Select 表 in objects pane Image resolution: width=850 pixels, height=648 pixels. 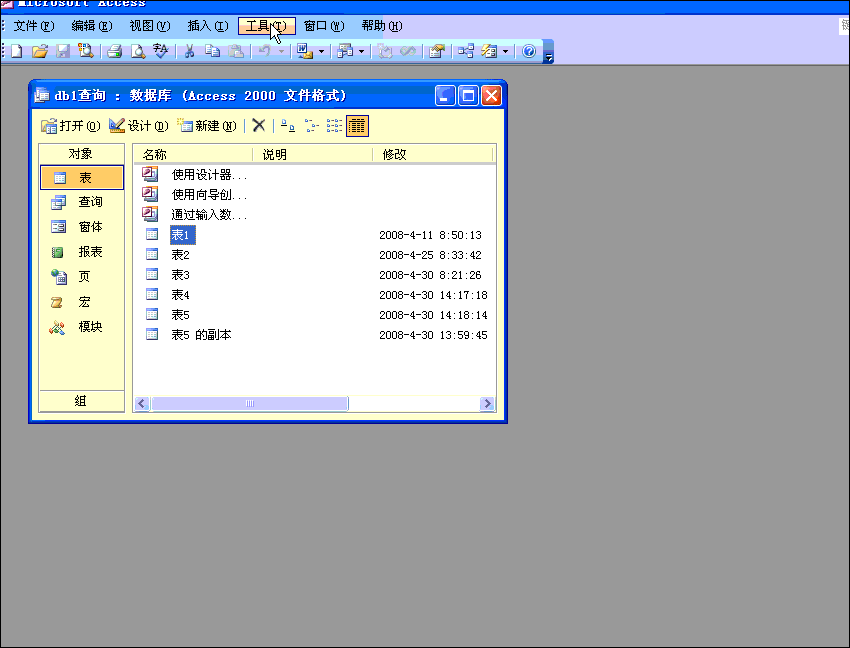(x=82, y=177)
